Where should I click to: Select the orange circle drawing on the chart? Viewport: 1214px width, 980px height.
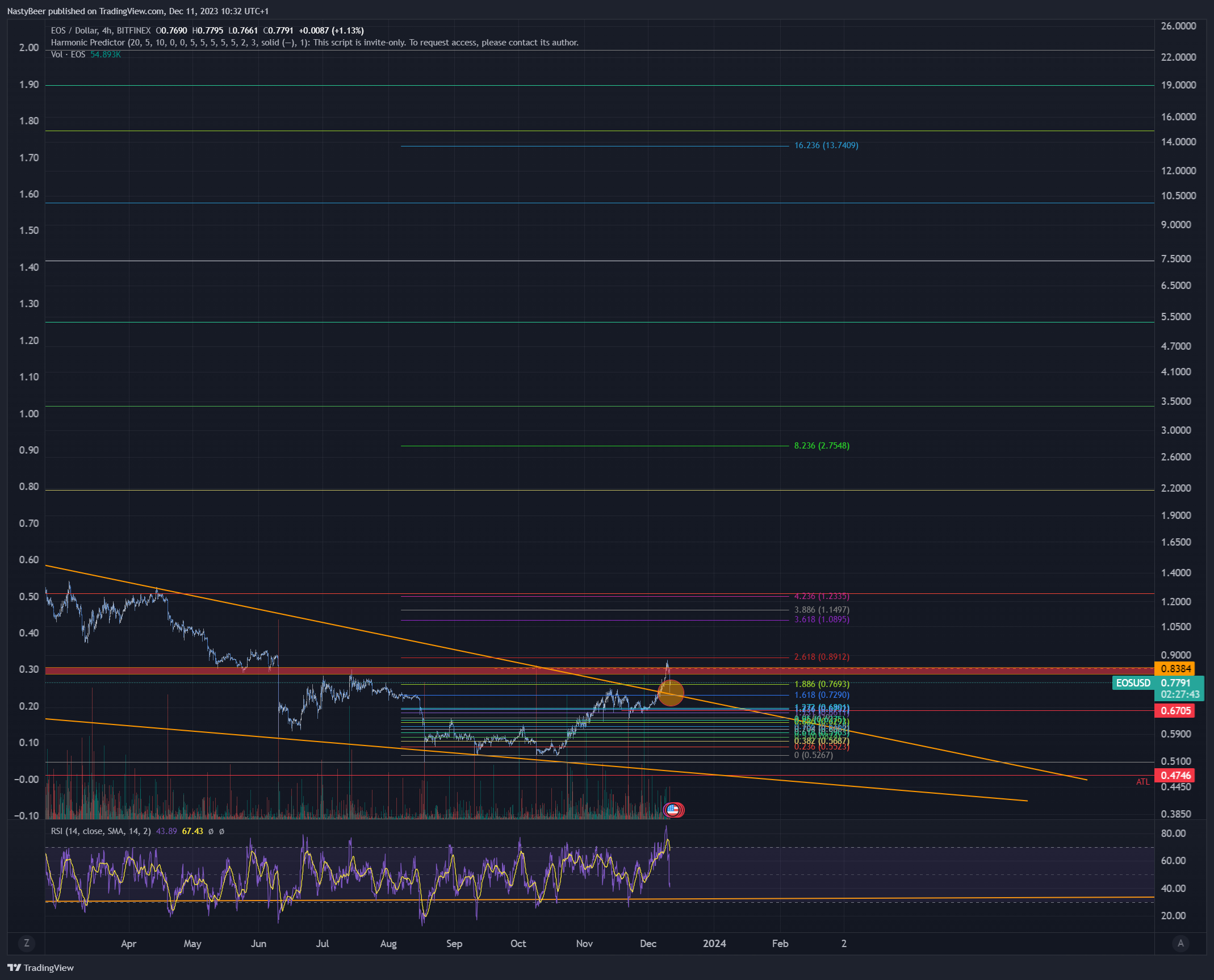pos(671,693)
